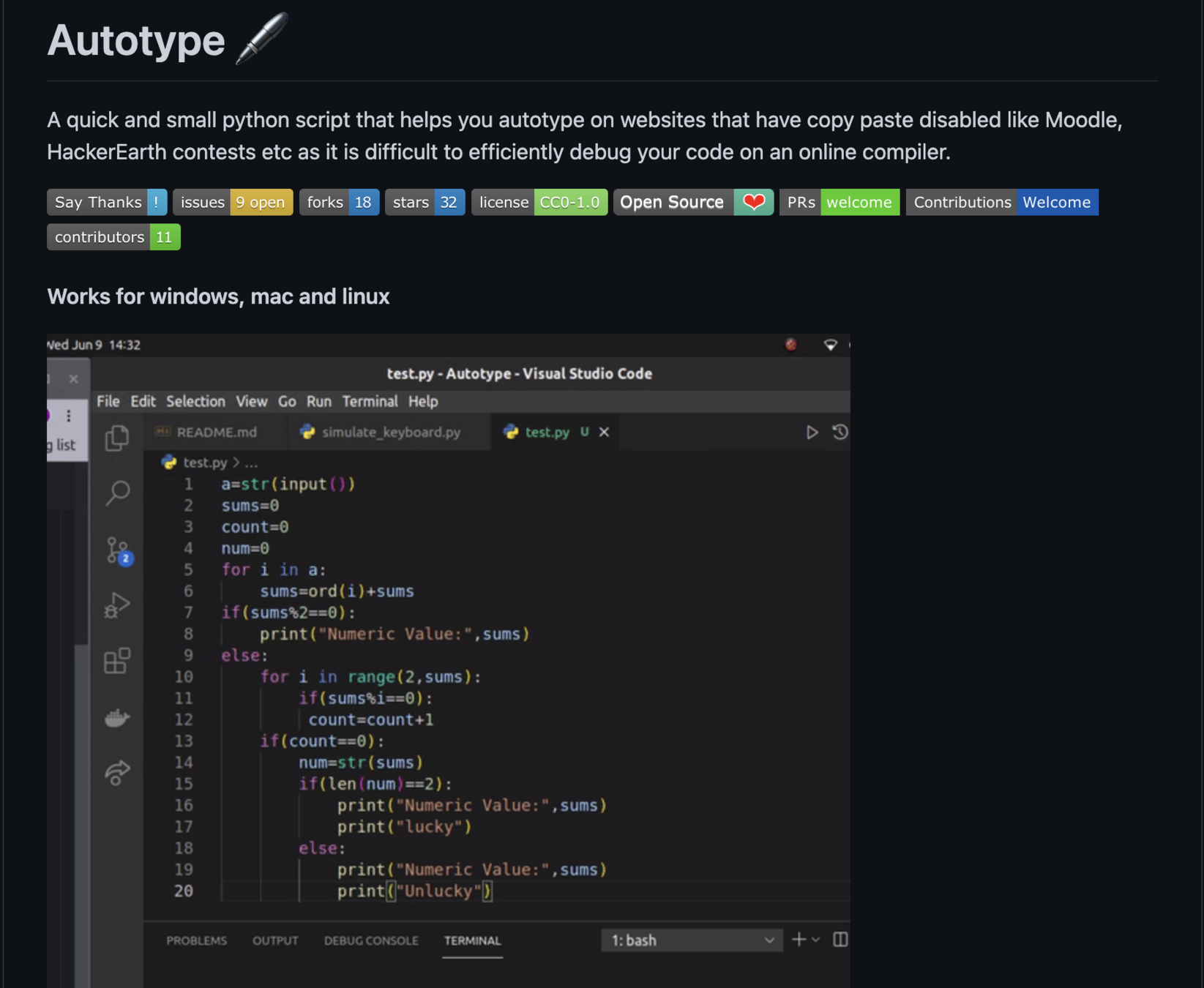Switch to the DEBUG CONSOLE panel tab
This screenshot has width=1204, height=988.
point(371,940)
